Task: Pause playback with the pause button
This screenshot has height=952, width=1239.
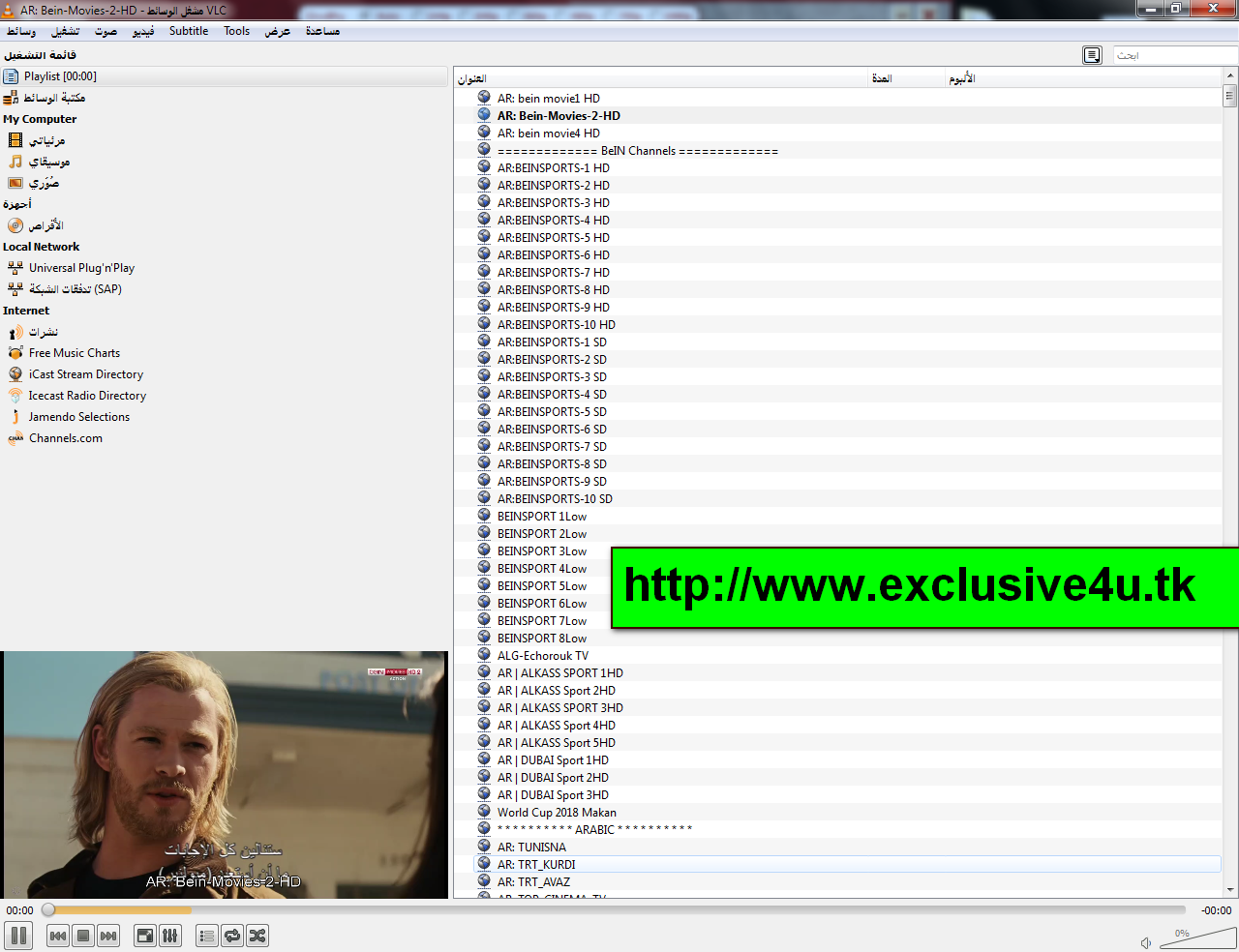Action: pos(18,936)
